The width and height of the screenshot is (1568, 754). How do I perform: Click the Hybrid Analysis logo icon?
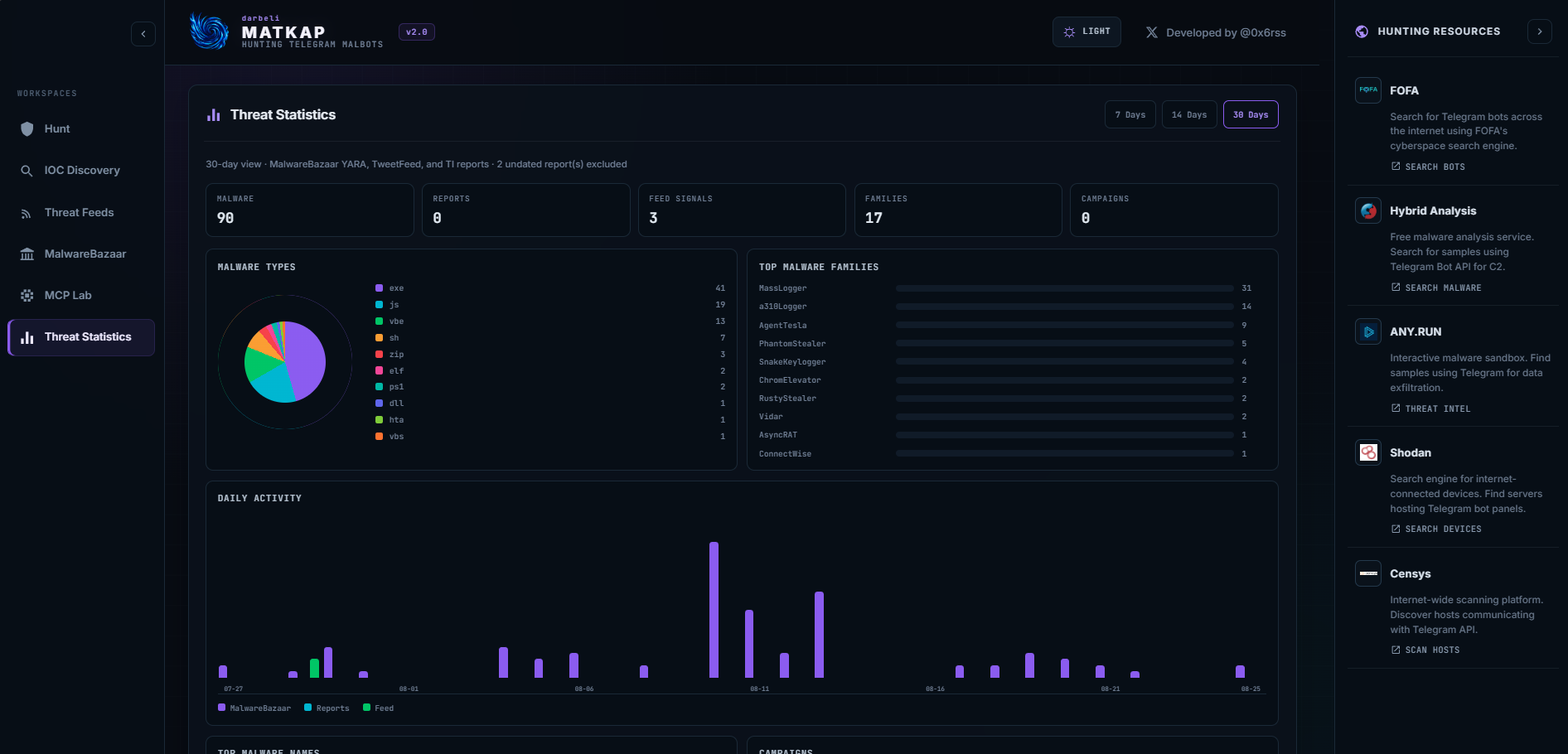pos(1368,210)
